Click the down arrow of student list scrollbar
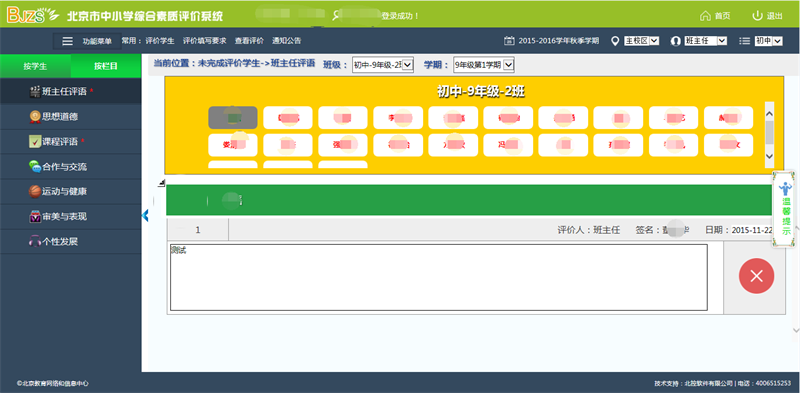This screenshot has width=800, height=393. (x=770, y=156)
